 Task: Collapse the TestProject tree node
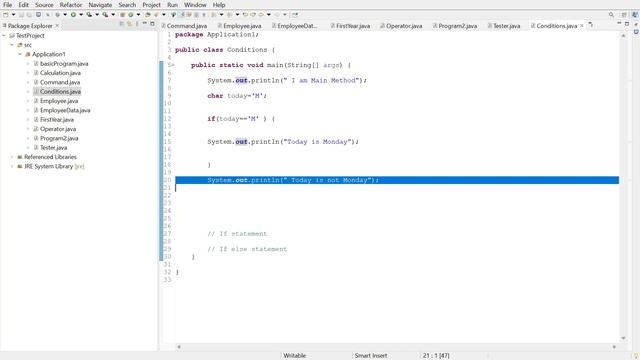click(4, 36)
